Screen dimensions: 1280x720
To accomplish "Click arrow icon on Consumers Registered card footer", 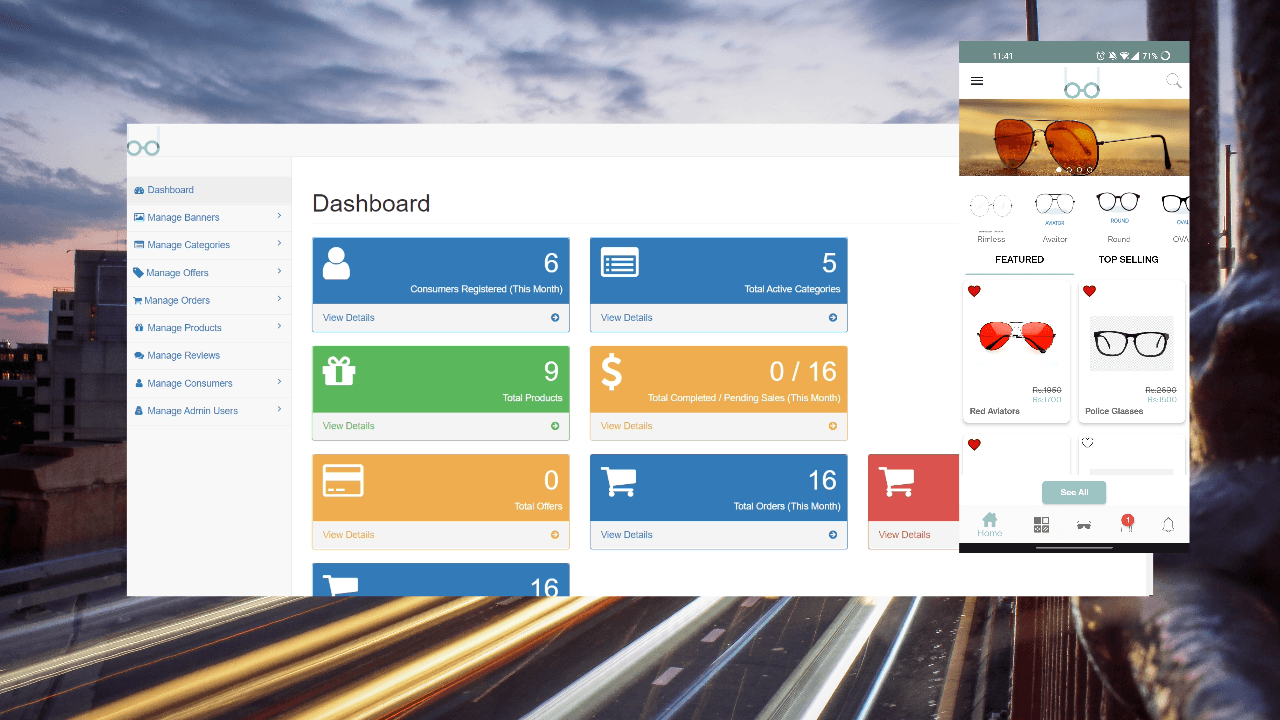I will tap(555, 318).
